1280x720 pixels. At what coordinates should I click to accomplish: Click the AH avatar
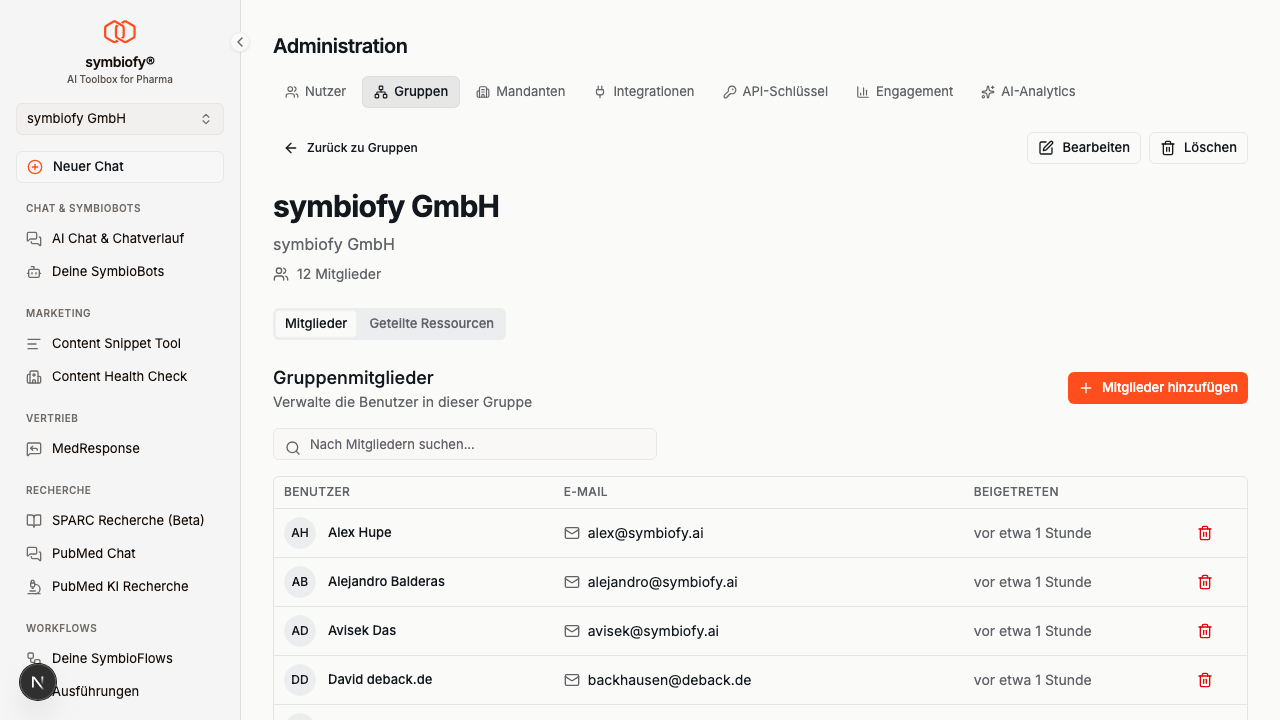pos(300,533)
